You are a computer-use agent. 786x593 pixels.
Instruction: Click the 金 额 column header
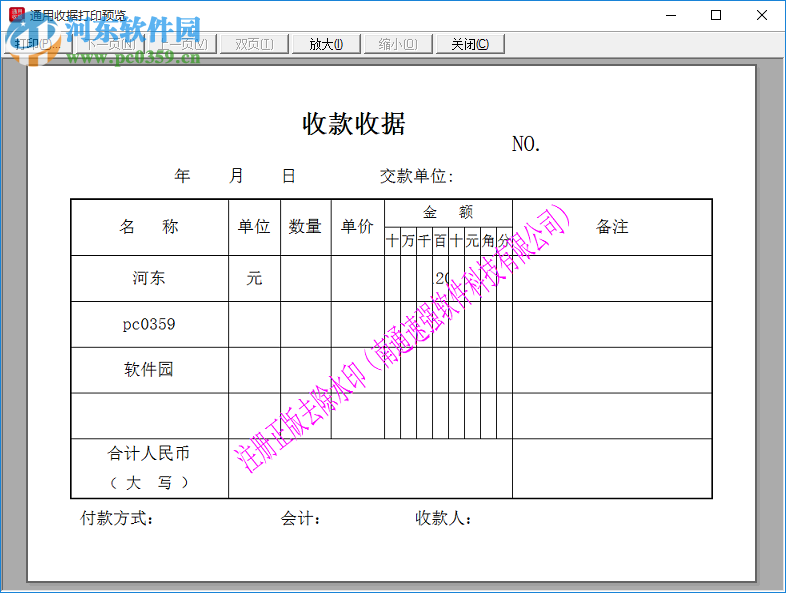point(448,213)
